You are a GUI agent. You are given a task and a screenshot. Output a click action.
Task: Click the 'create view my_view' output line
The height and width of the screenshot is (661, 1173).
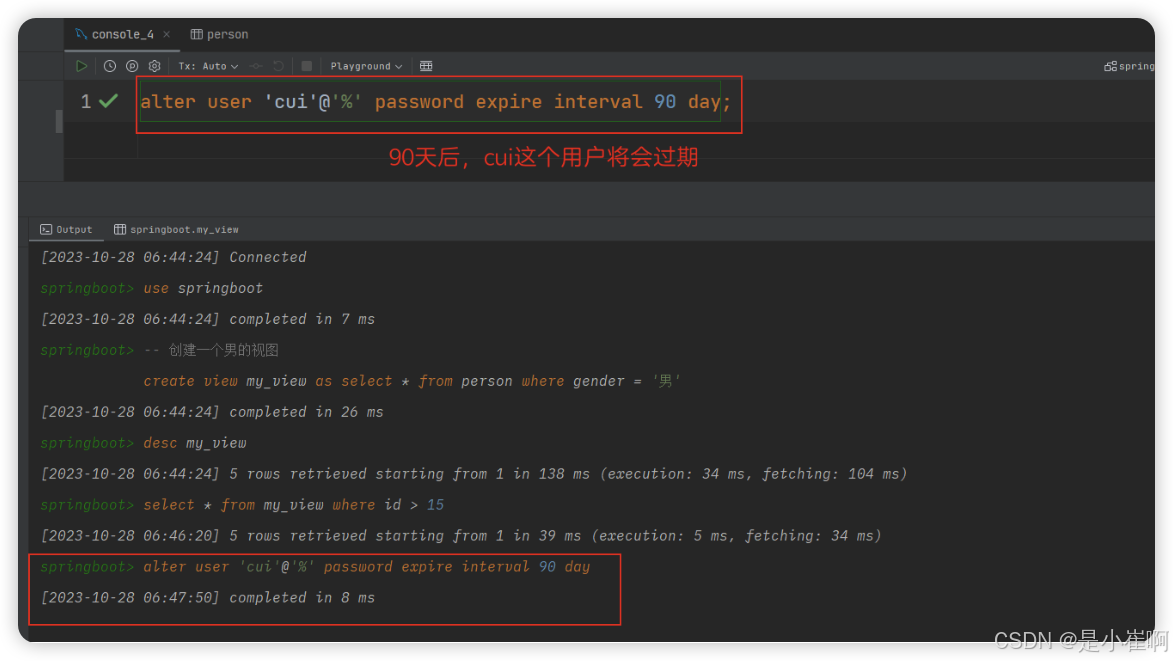point(412,381)
